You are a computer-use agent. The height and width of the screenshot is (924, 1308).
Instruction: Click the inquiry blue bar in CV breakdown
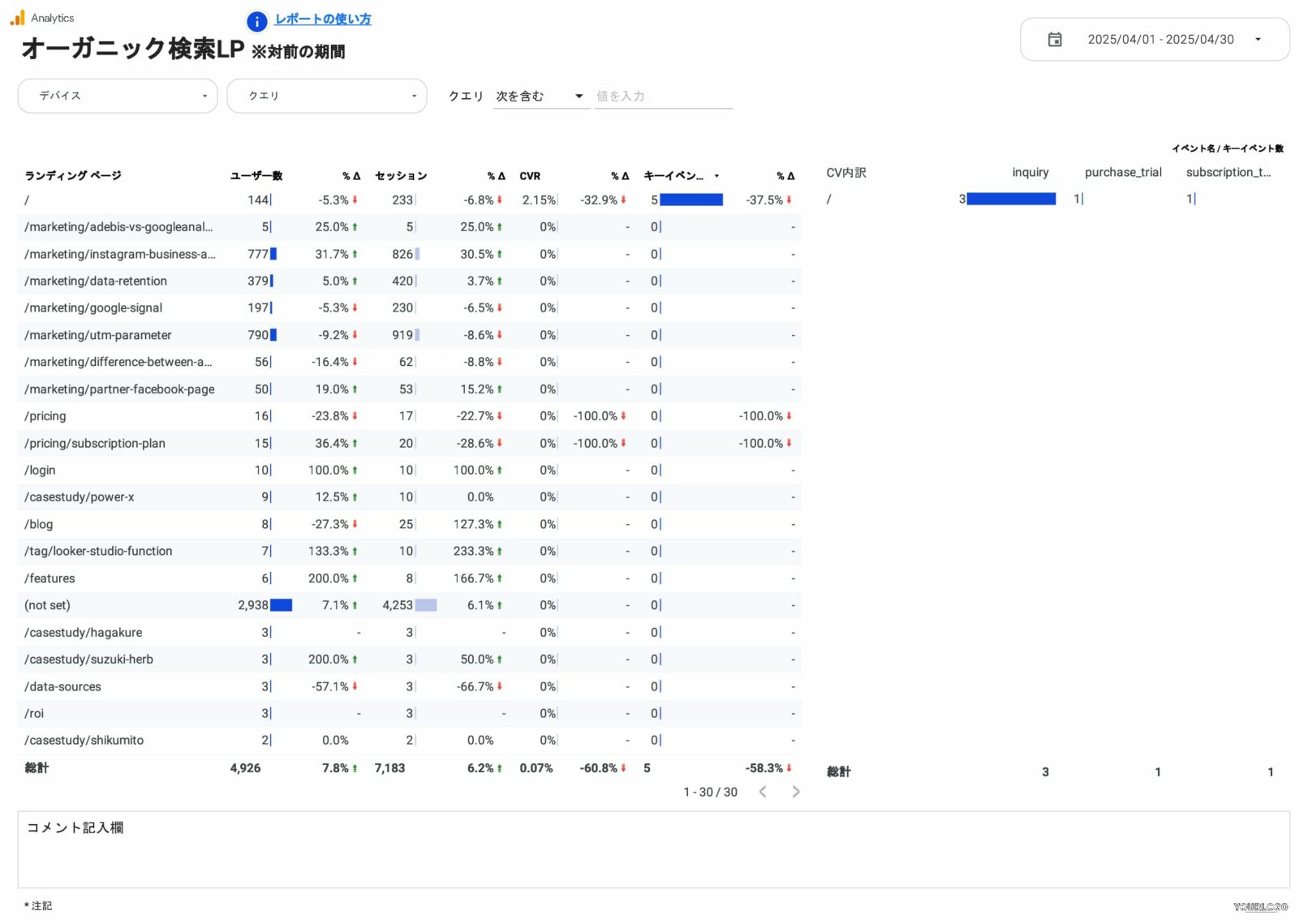1010,200
